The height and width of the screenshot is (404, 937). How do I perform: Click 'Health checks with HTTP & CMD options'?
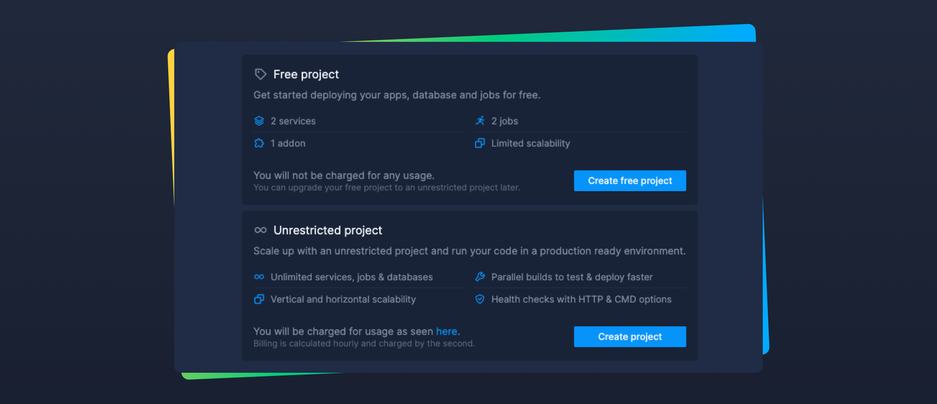point(581,299)
